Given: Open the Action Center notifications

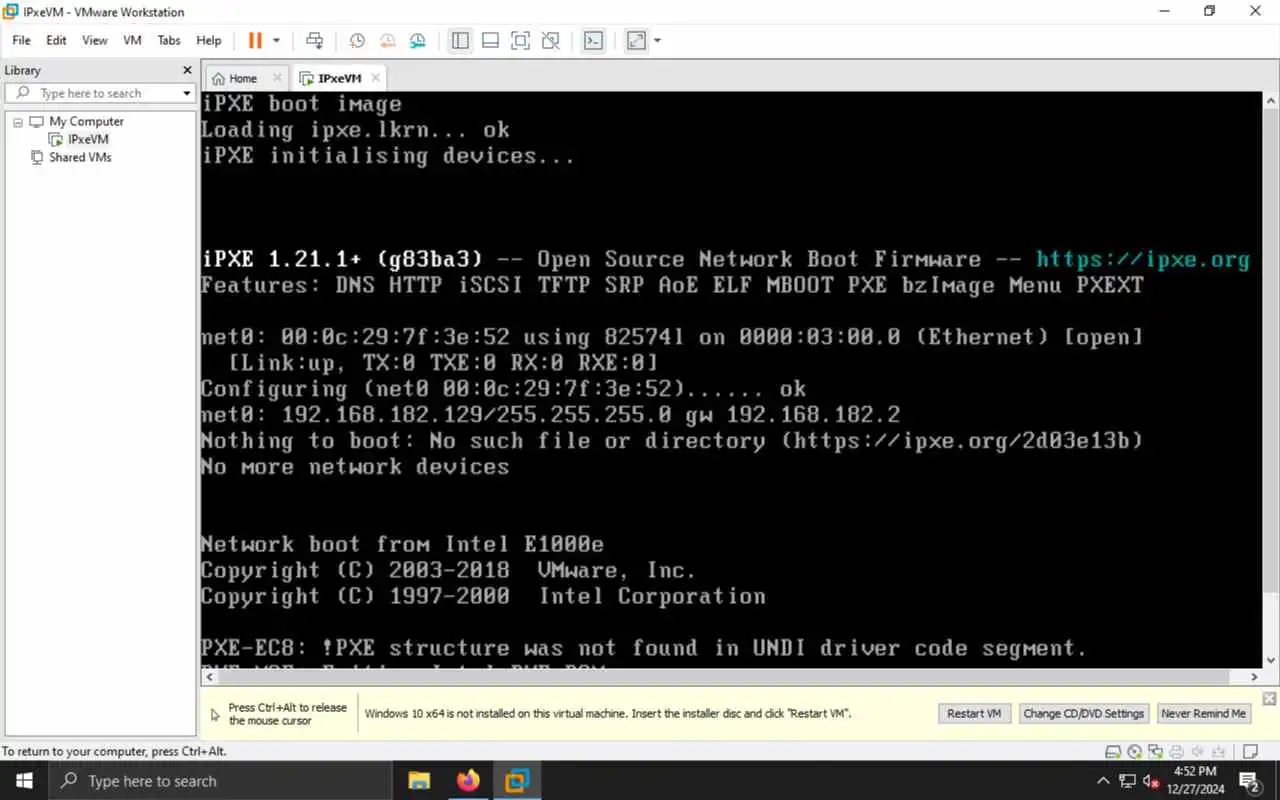Looking at the screenshot, I should coord(1250,781).
